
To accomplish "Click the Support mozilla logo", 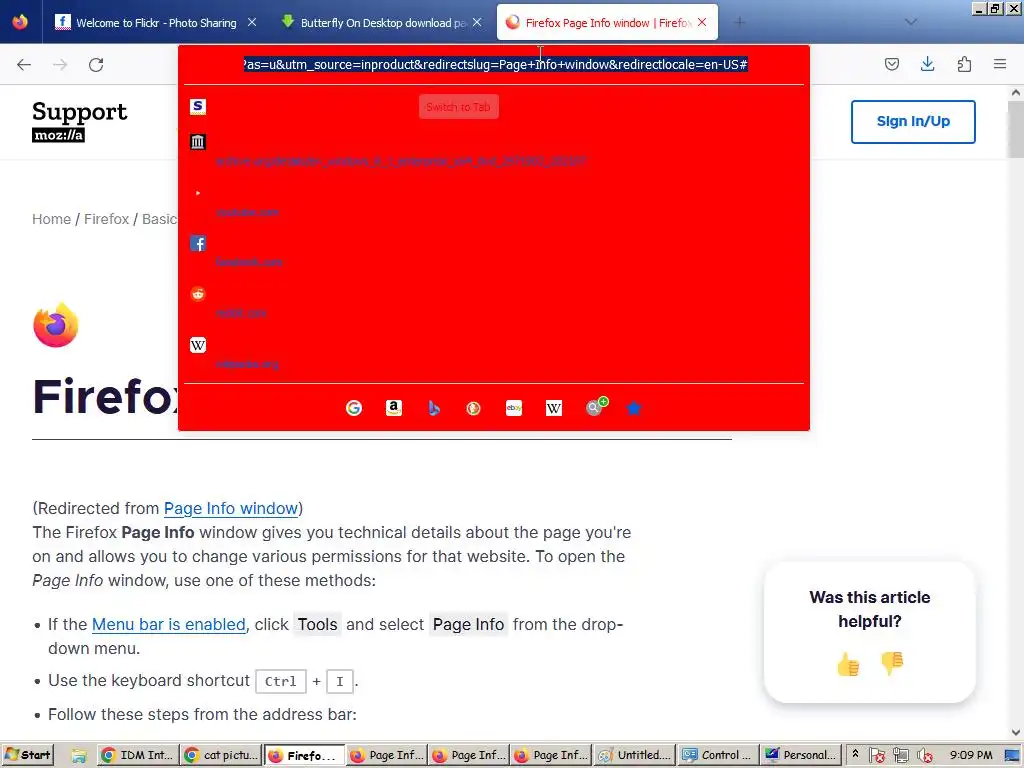I will click(80, 121).
